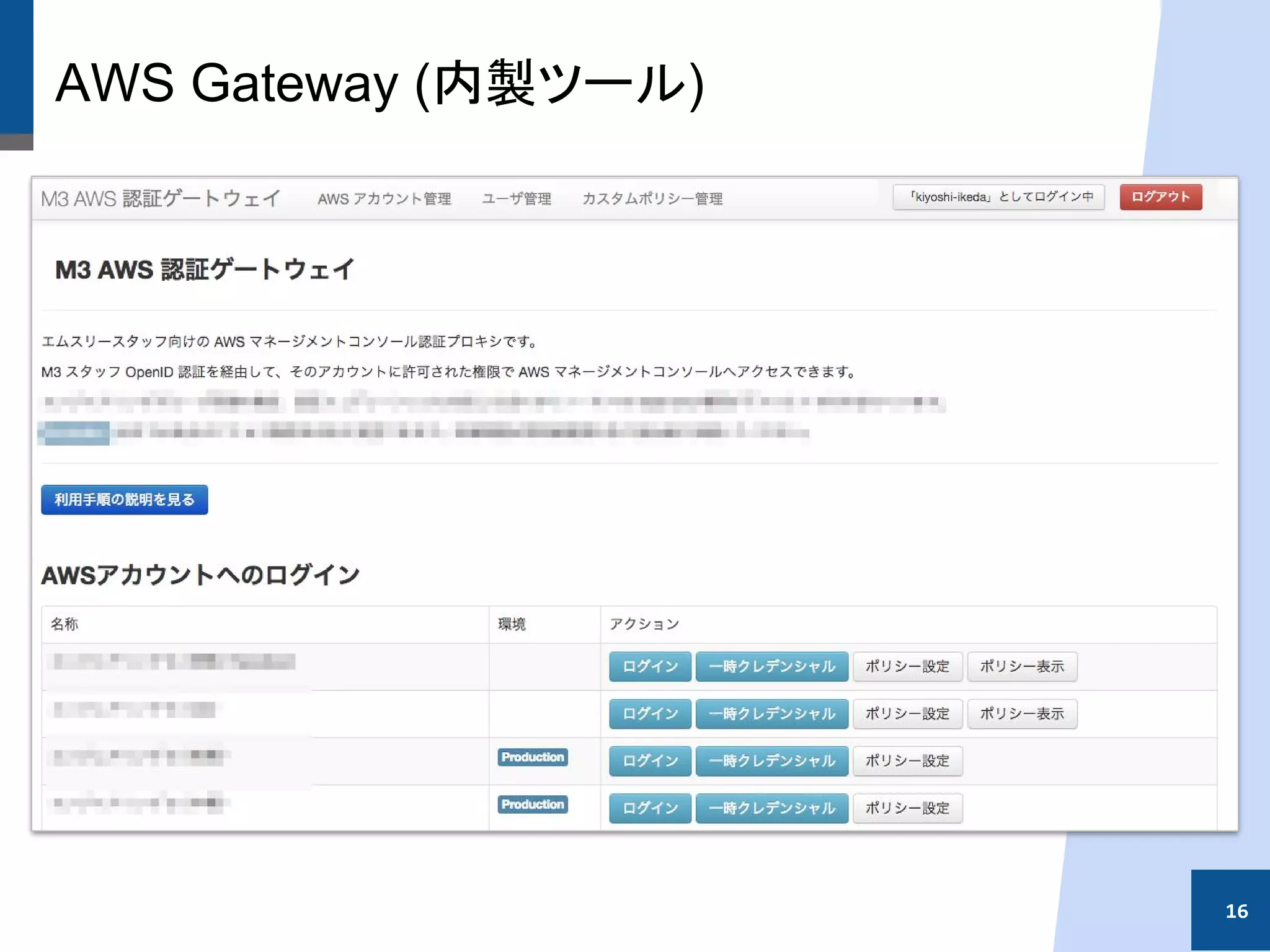Click ログイン in the second account row

pos(650,714)
